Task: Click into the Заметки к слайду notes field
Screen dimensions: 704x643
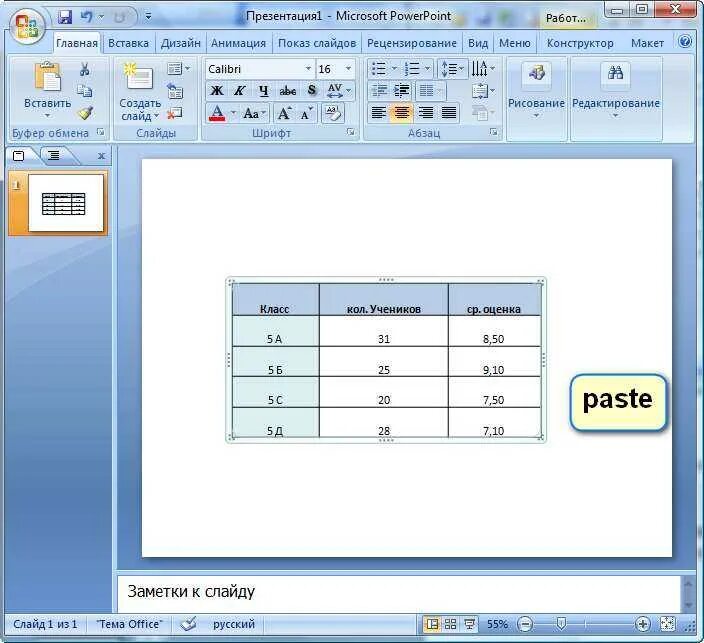Action: (x=399, y=593)
